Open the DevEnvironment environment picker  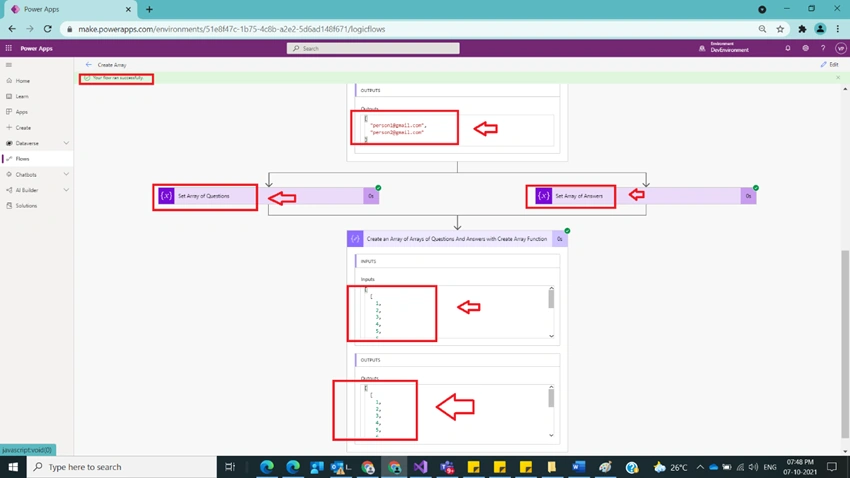point(724,48)
